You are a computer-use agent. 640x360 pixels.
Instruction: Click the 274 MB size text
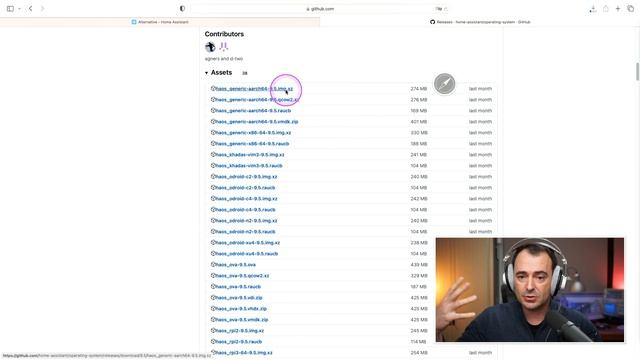(x=419, y=89)
